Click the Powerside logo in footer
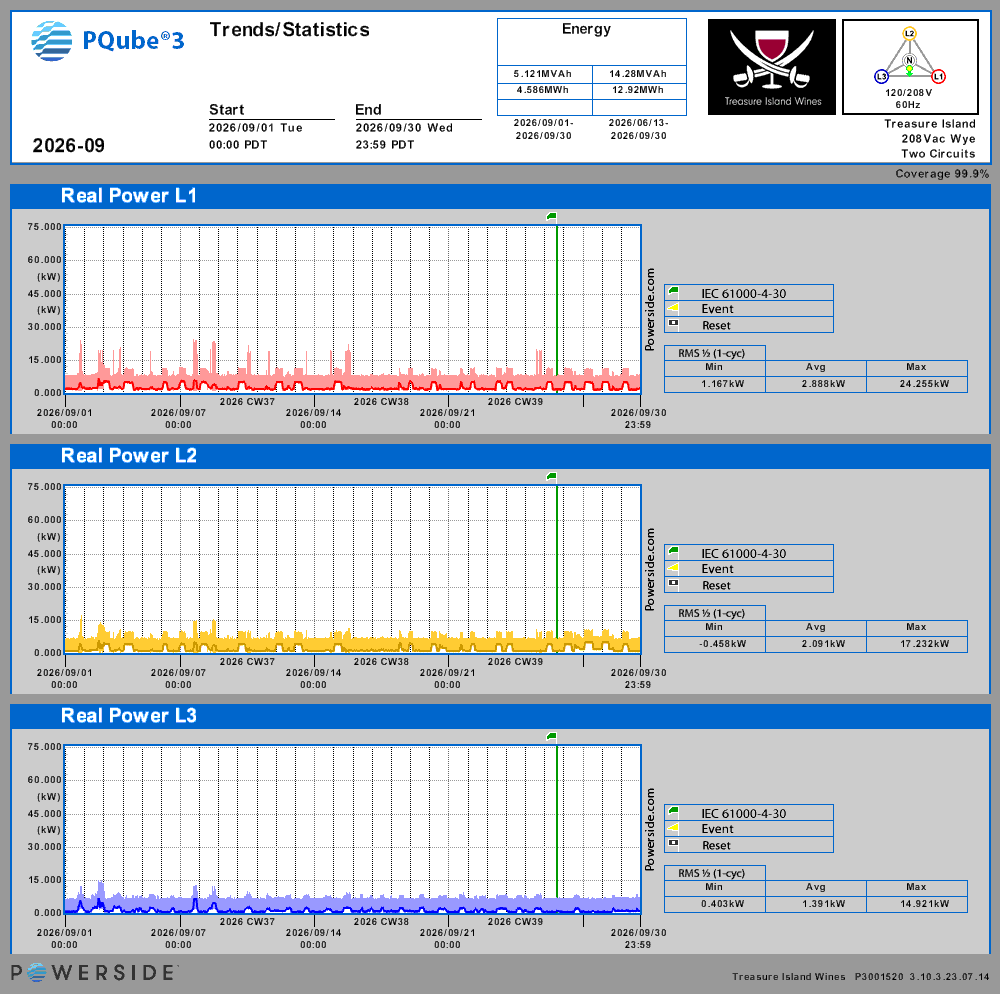 coord(93,972)
